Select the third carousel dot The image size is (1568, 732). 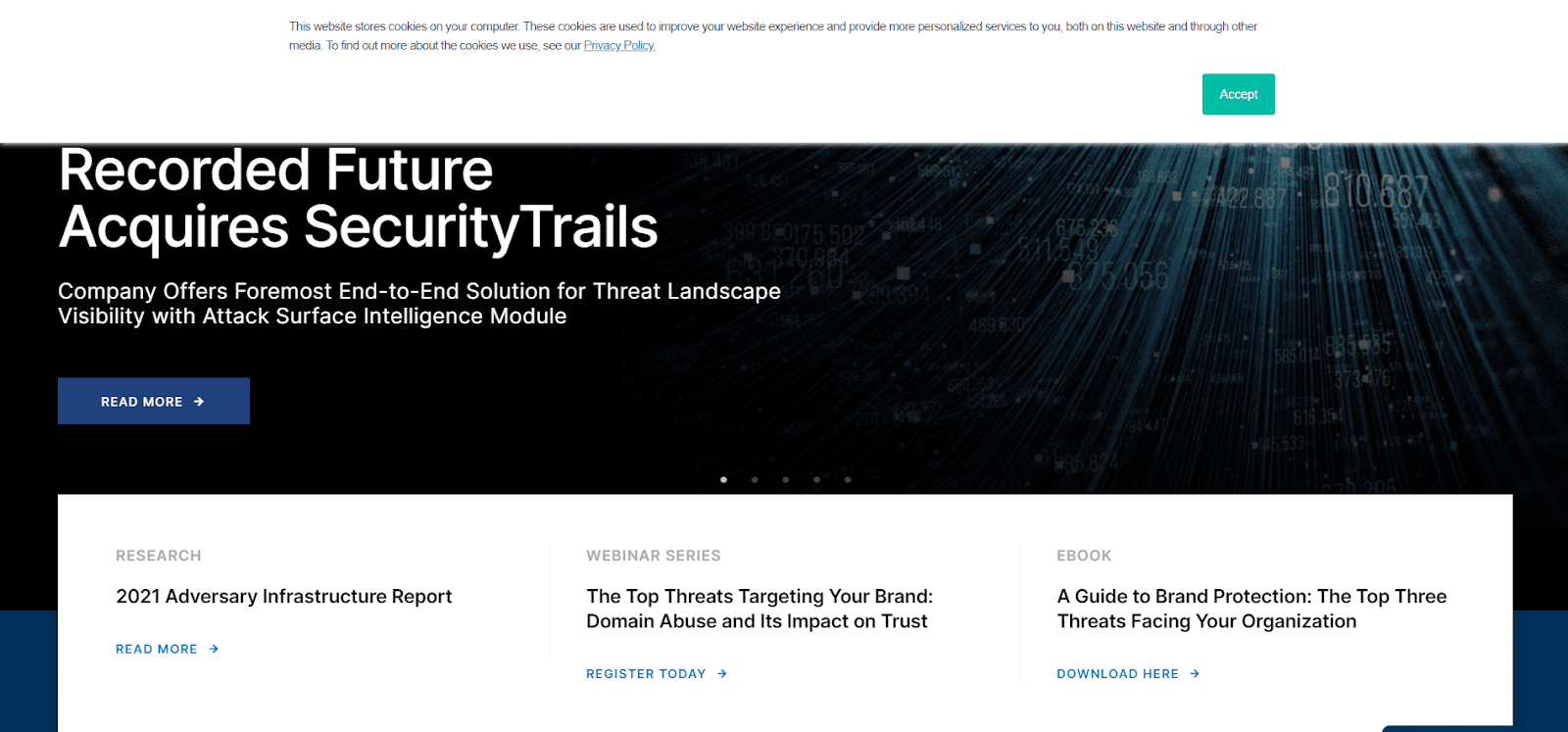pyautogui.click(x=786, y=480)
